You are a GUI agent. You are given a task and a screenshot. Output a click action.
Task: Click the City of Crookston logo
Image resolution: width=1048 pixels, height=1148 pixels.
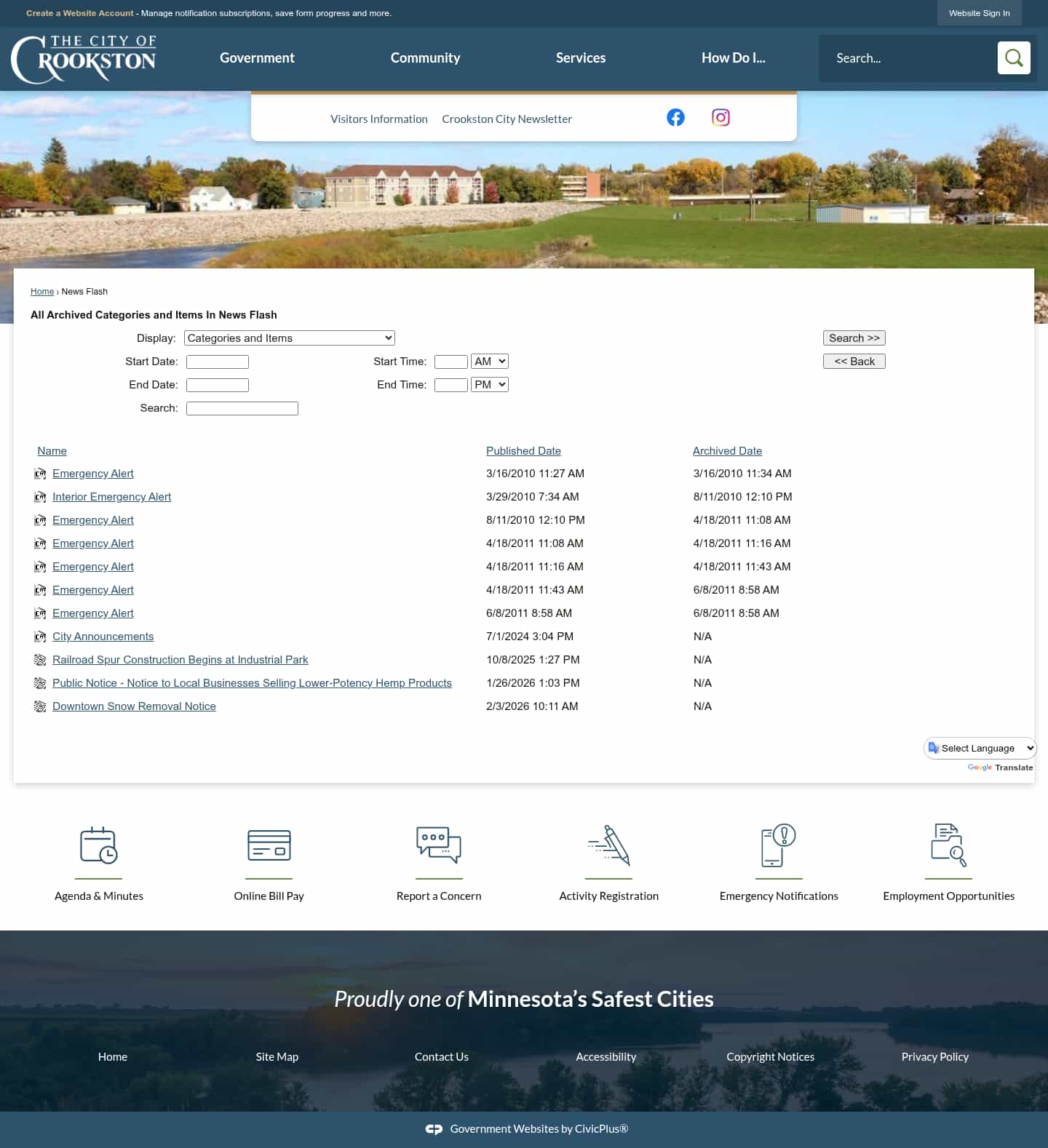coord(84,59)
